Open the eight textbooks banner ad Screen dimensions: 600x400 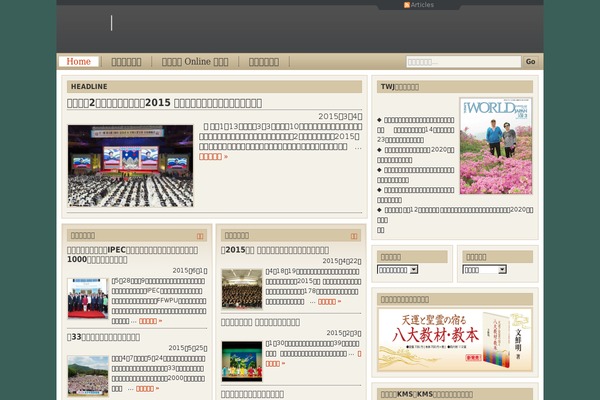(455, 340)
